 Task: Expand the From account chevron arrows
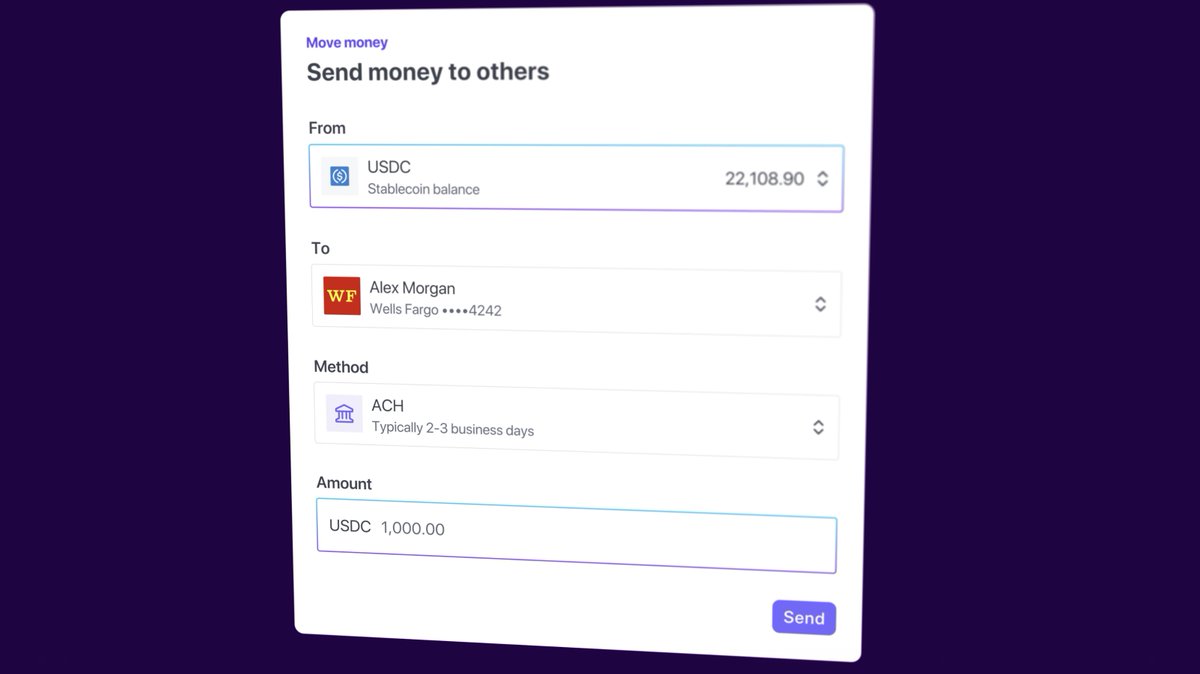(822, 179)
